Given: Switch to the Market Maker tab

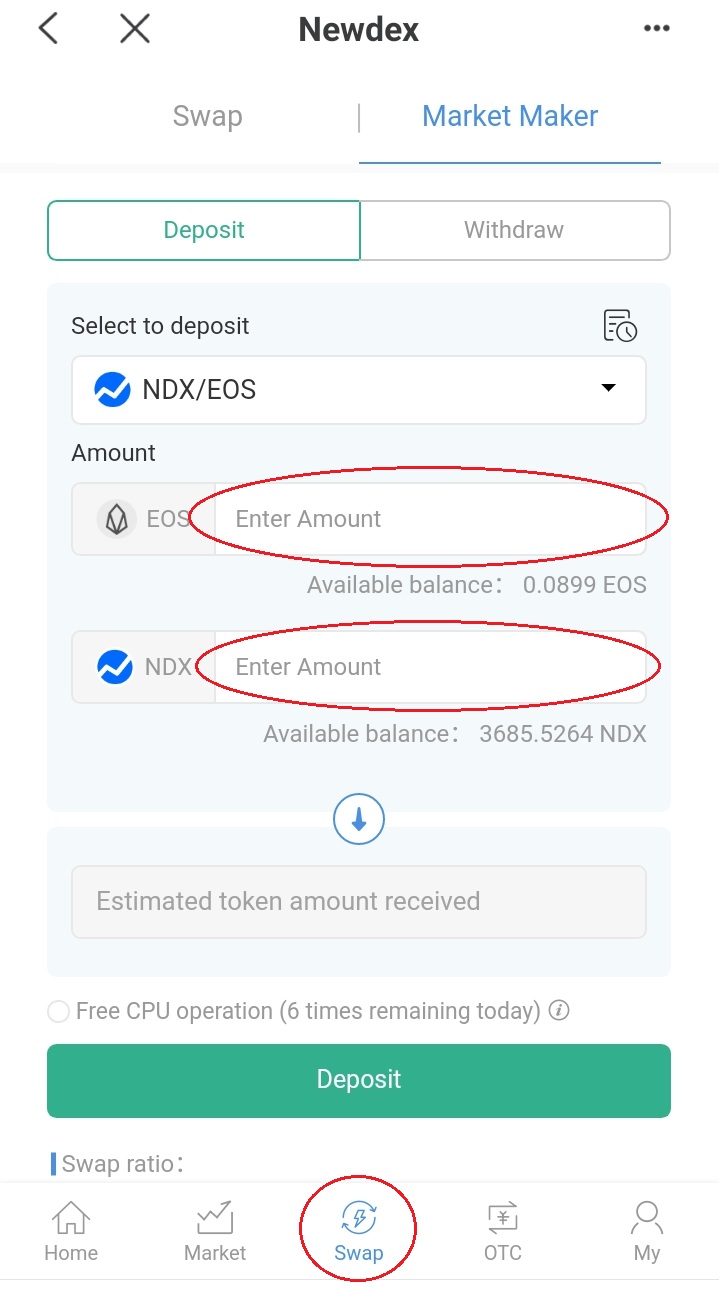Looking at the screenshot, I should click(510, 116).
